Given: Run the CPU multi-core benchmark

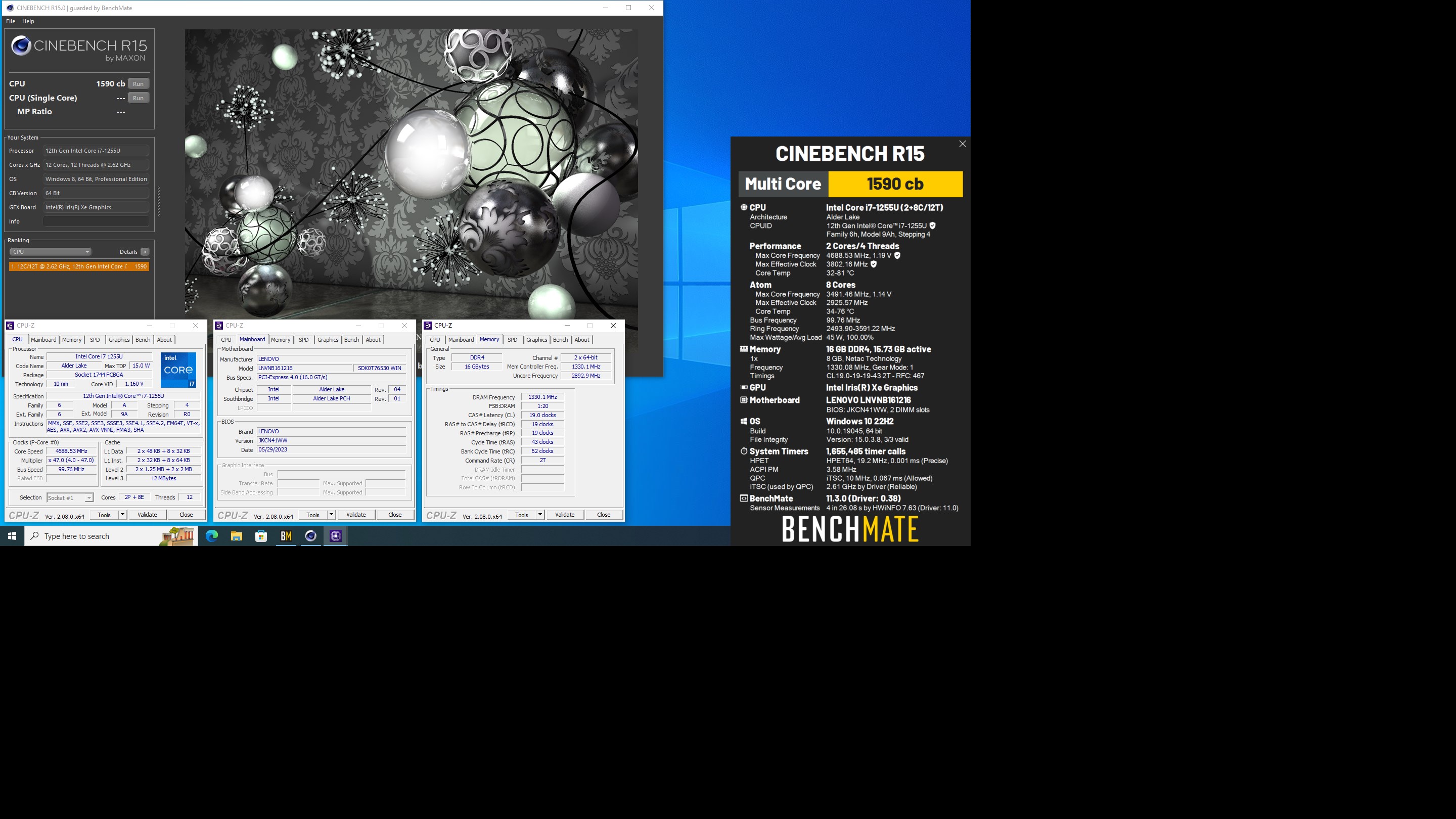Looking at the screenshot, I should coord(139,83).
